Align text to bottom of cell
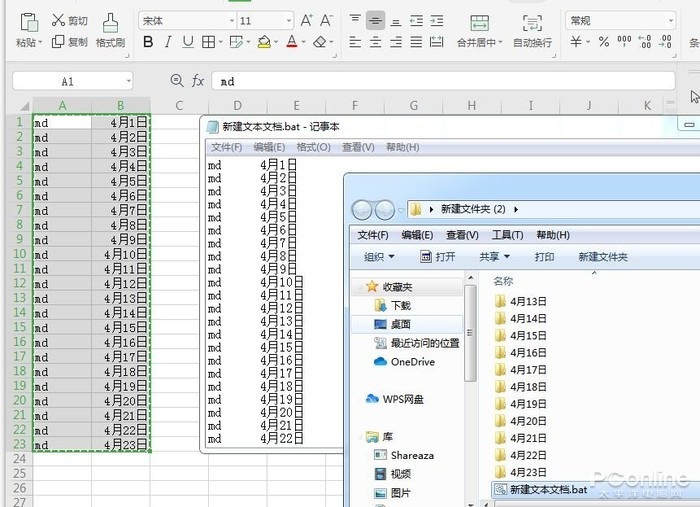The image size is (700, 507). [396, 21]
